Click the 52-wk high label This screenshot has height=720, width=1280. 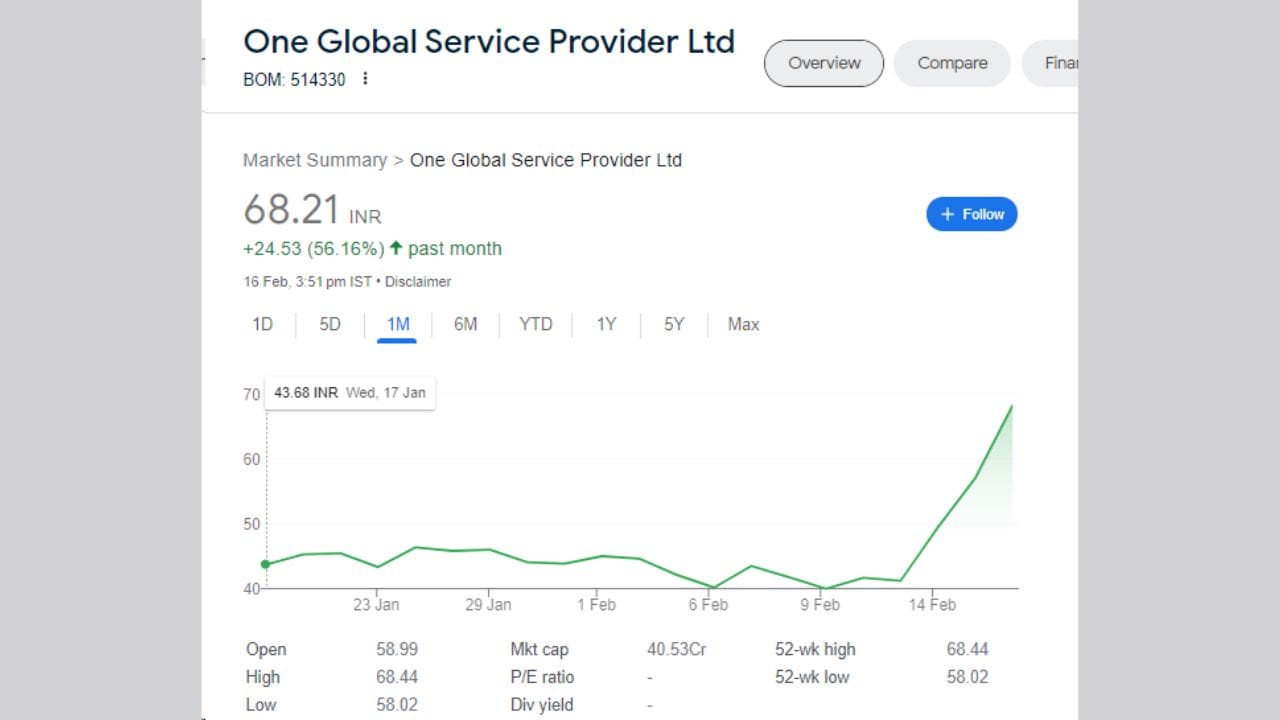click(x=815, y=650)
